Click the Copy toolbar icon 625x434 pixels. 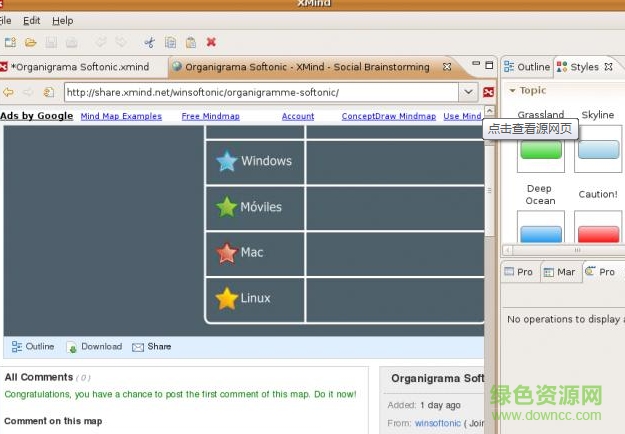tap(171, 42)
